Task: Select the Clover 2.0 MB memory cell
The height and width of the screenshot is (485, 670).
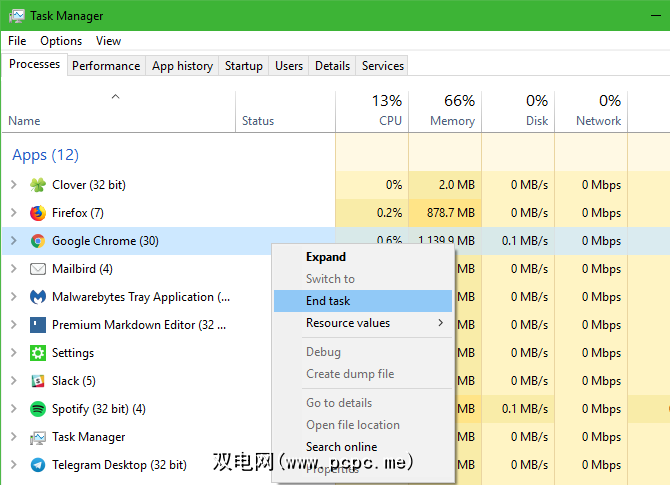Action: tap(445, 185)
